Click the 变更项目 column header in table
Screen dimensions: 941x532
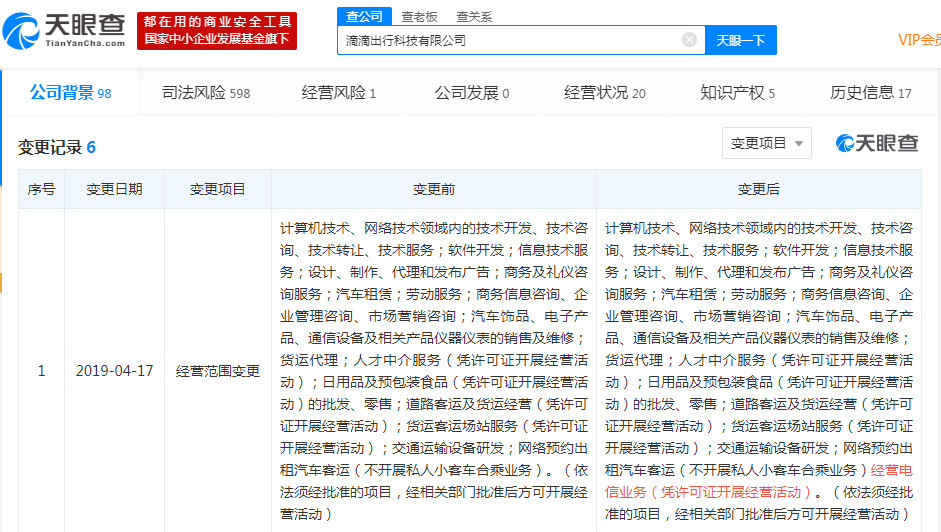(x=217, y=189)
